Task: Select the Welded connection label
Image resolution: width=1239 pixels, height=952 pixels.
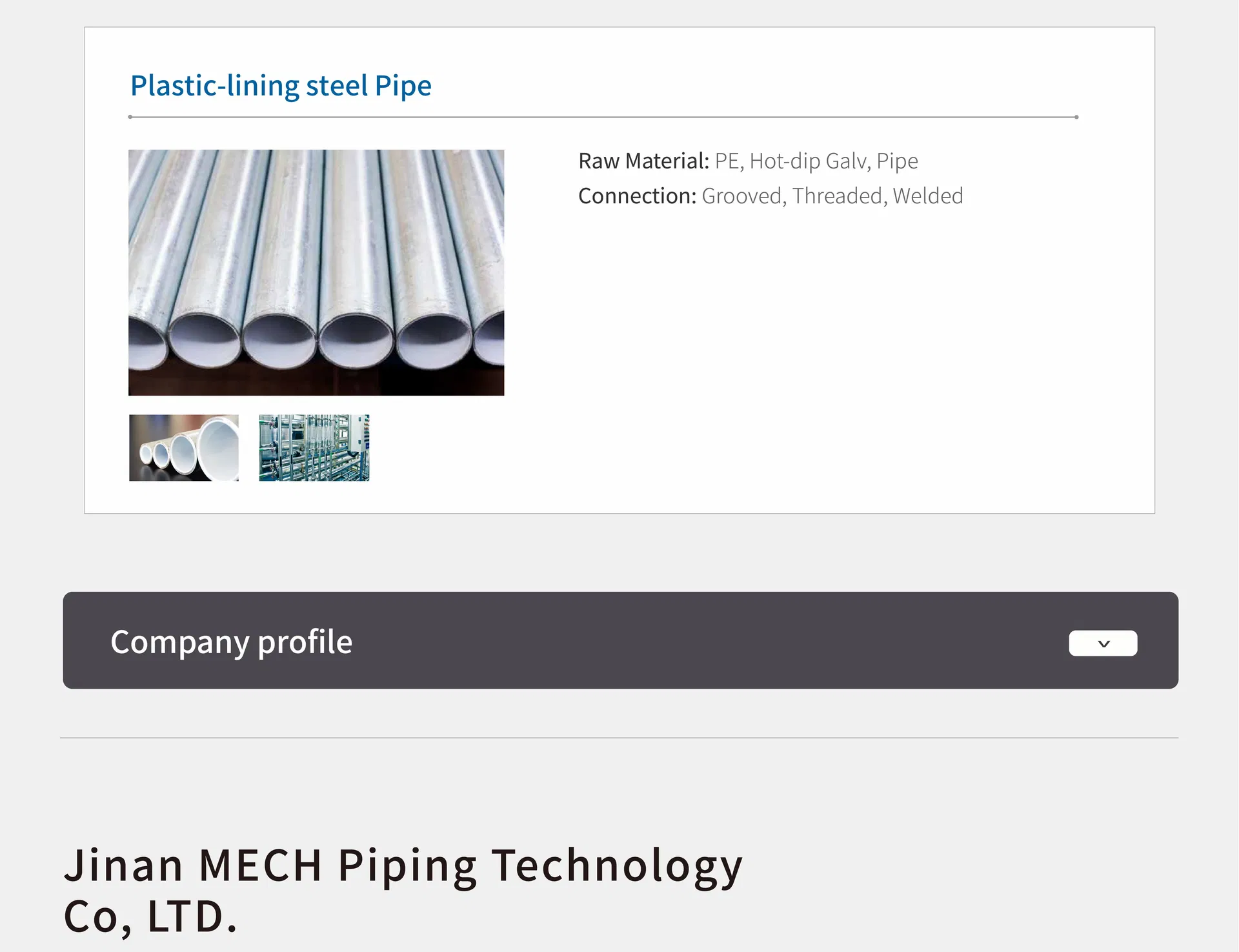Action: [928, 196]
